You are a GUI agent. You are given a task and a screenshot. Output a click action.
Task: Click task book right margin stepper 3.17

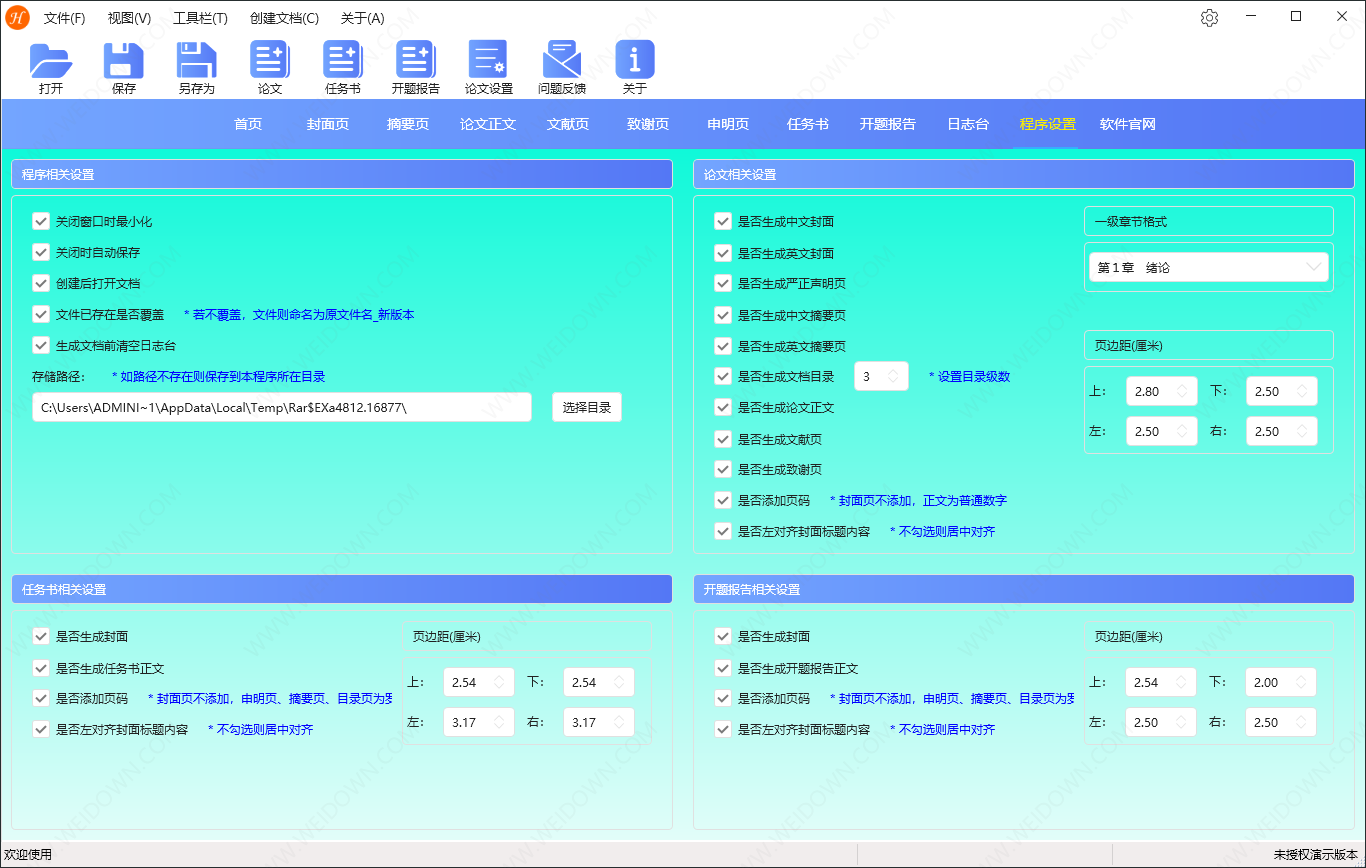(599, 722)
